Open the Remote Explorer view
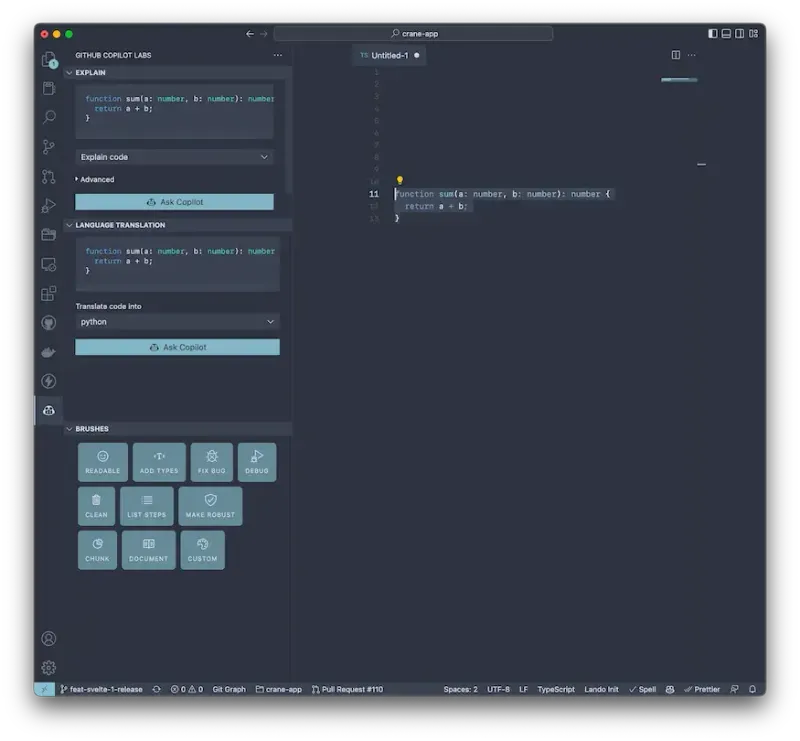This screenshot has height=741, width=800. pos(49,264)
